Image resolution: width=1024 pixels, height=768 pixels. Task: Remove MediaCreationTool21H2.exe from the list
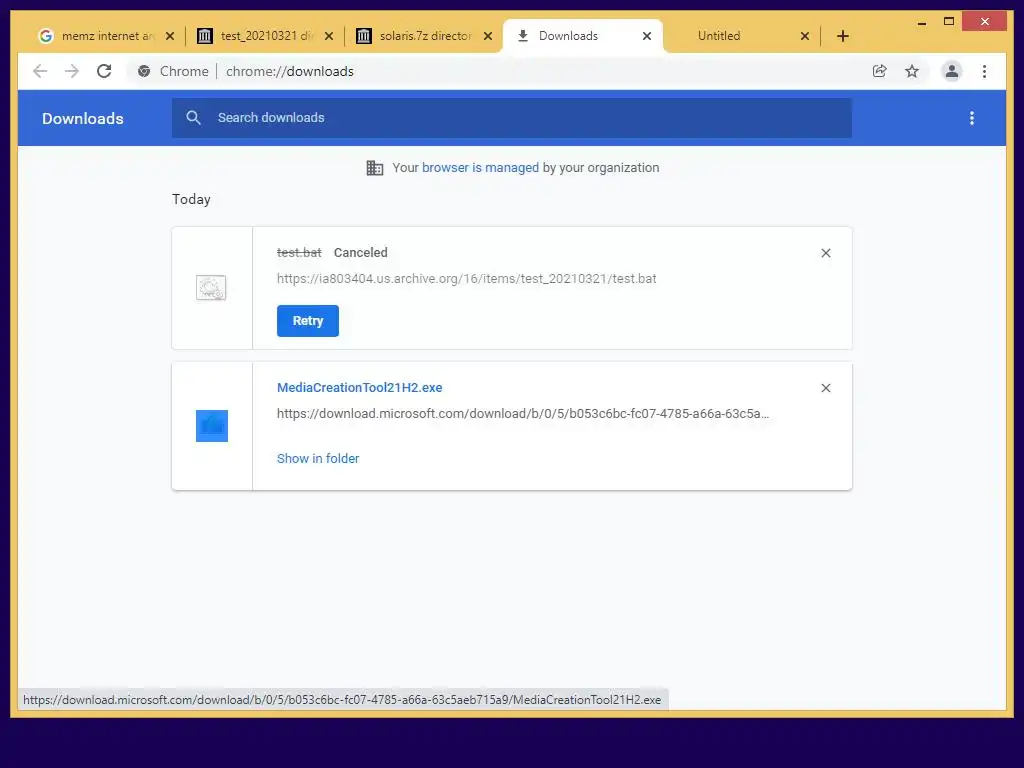click(825, 388)
